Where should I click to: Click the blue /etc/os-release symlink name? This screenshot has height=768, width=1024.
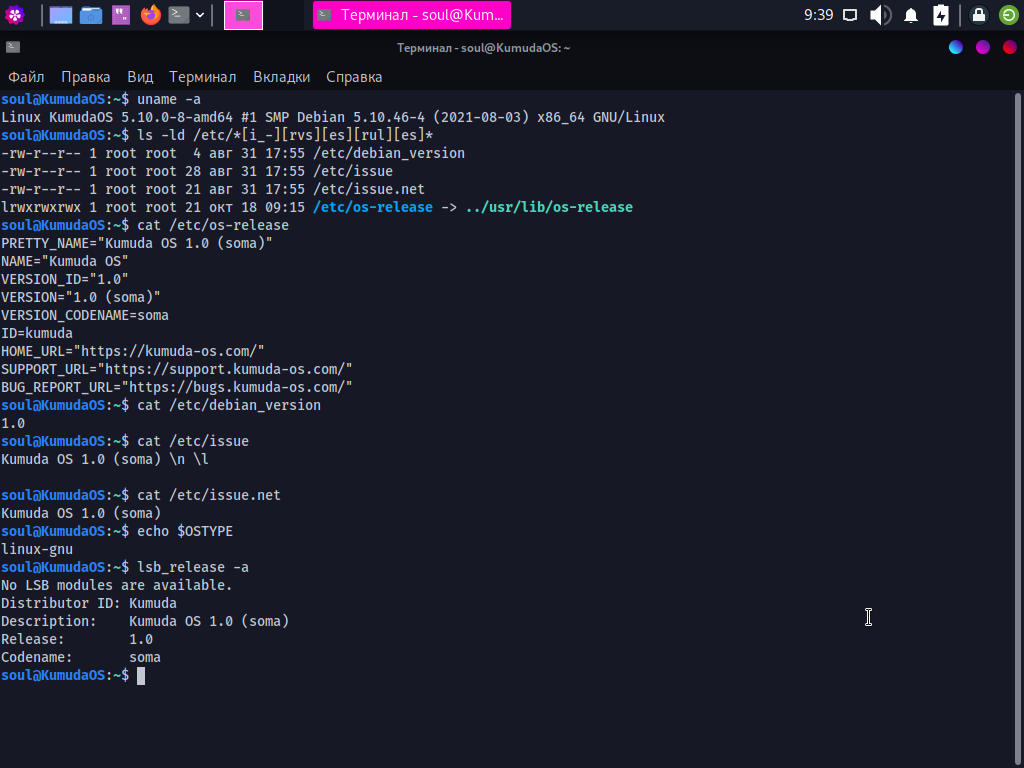[x=373, y=207]
